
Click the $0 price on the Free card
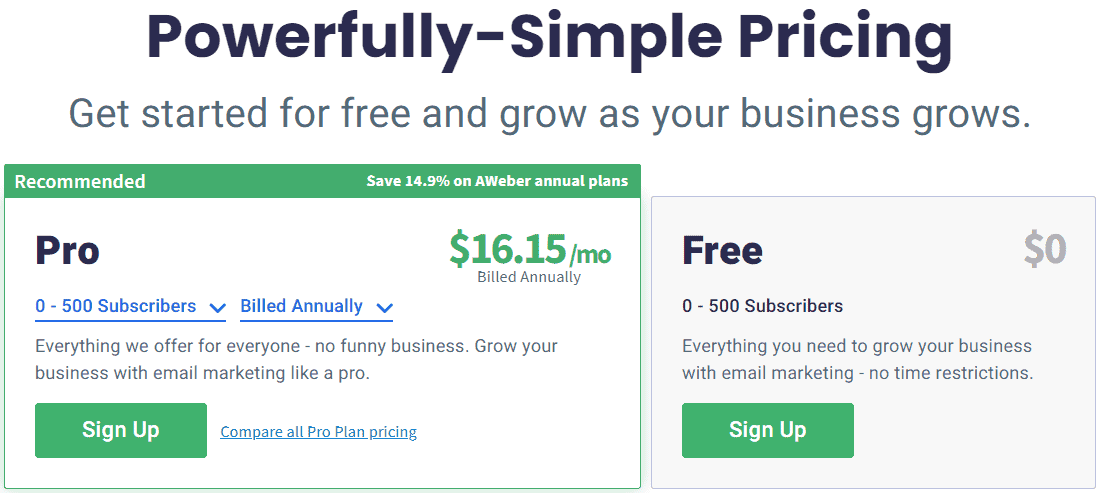coord(1045,249)
